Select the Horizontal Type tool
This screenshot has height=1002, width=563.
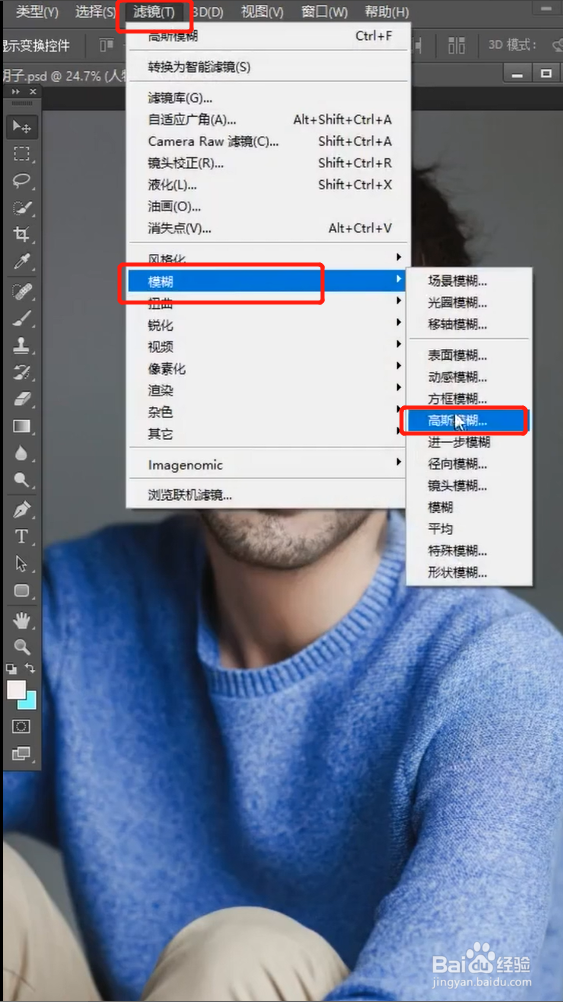click(x=22, y=536)
